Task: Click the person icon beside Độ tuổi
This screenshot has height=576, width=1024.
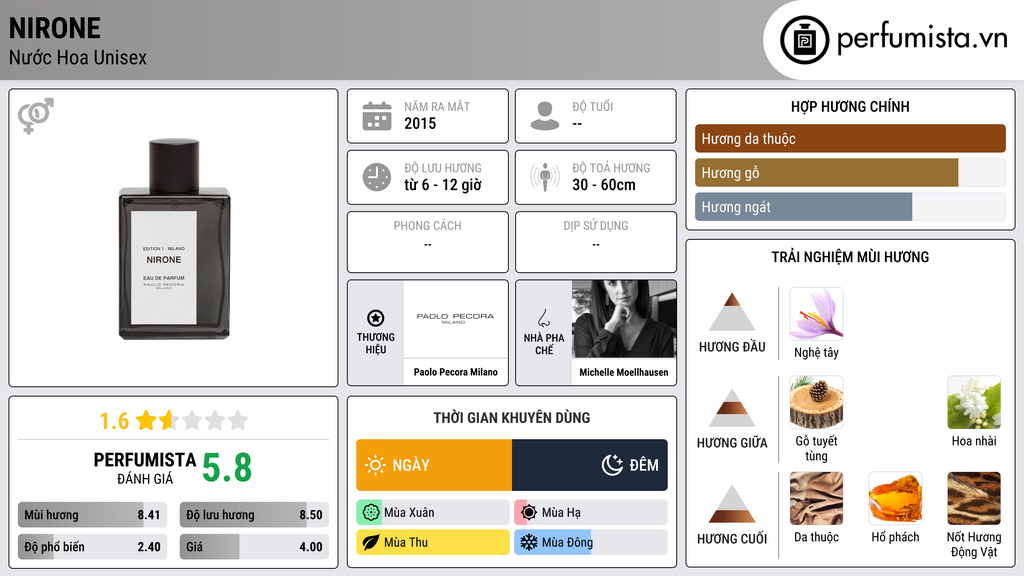Action: [545, 116]
